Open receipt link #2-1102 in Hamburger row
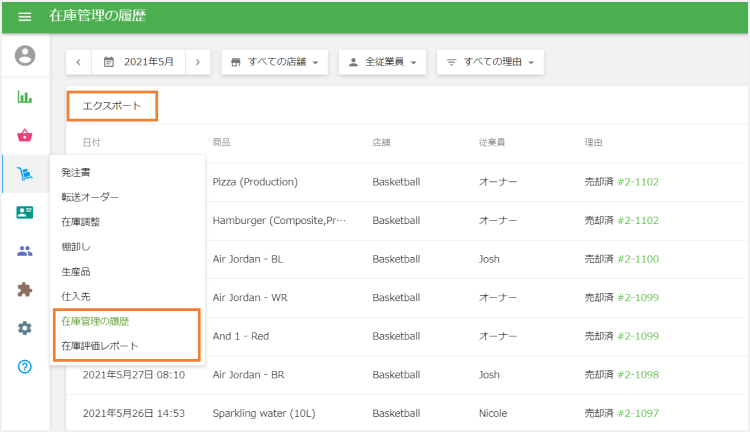Screen dimensions: 750x432 click(638, 221)
